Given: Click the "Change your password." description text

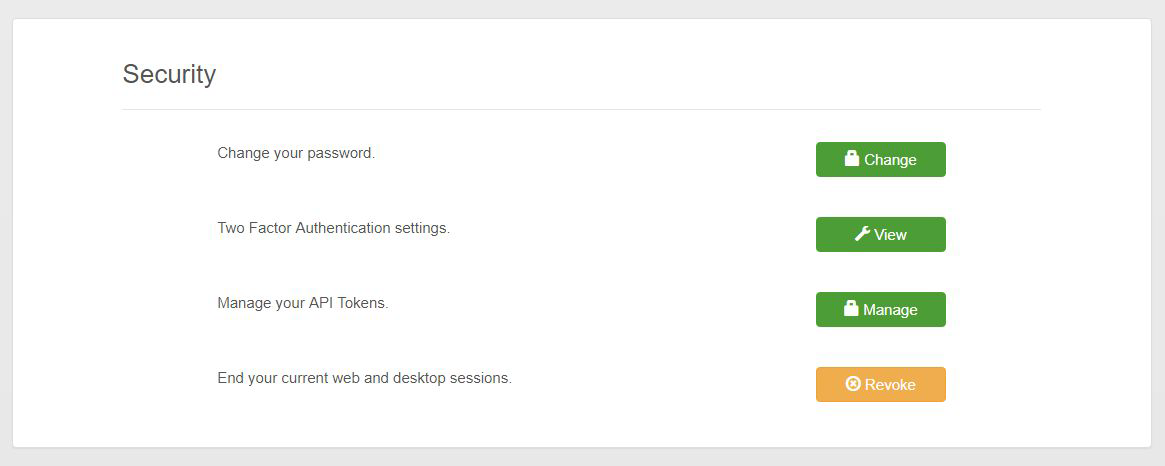Looking at the screenshot, I should coord(296,153).
